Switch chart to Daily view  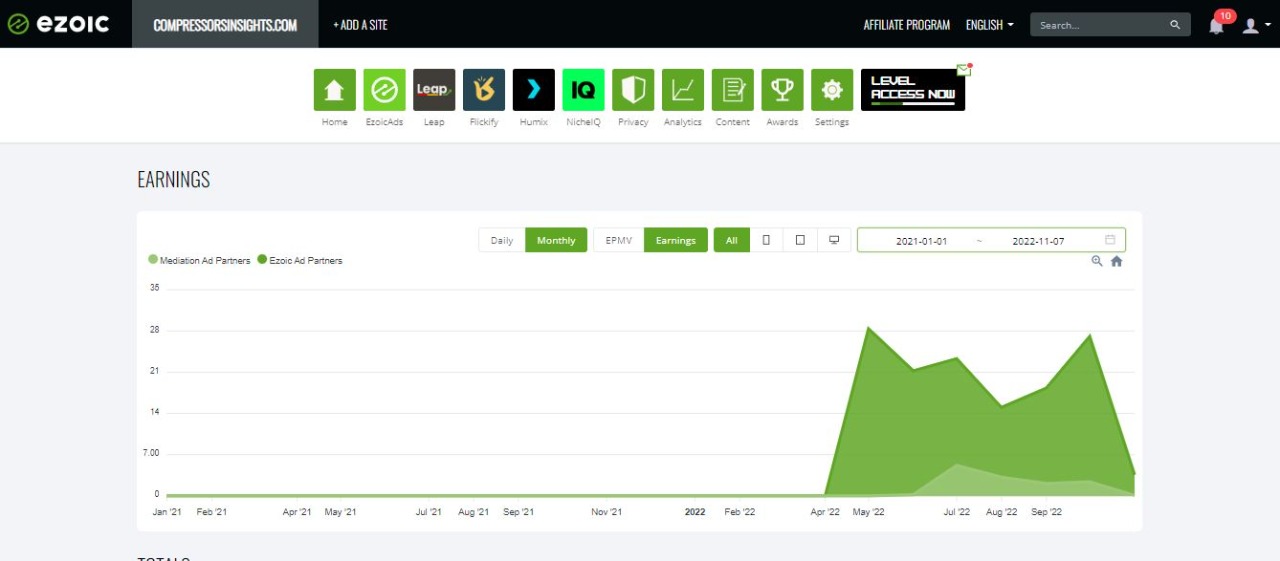pyautogui.click(x=502, y=240)
